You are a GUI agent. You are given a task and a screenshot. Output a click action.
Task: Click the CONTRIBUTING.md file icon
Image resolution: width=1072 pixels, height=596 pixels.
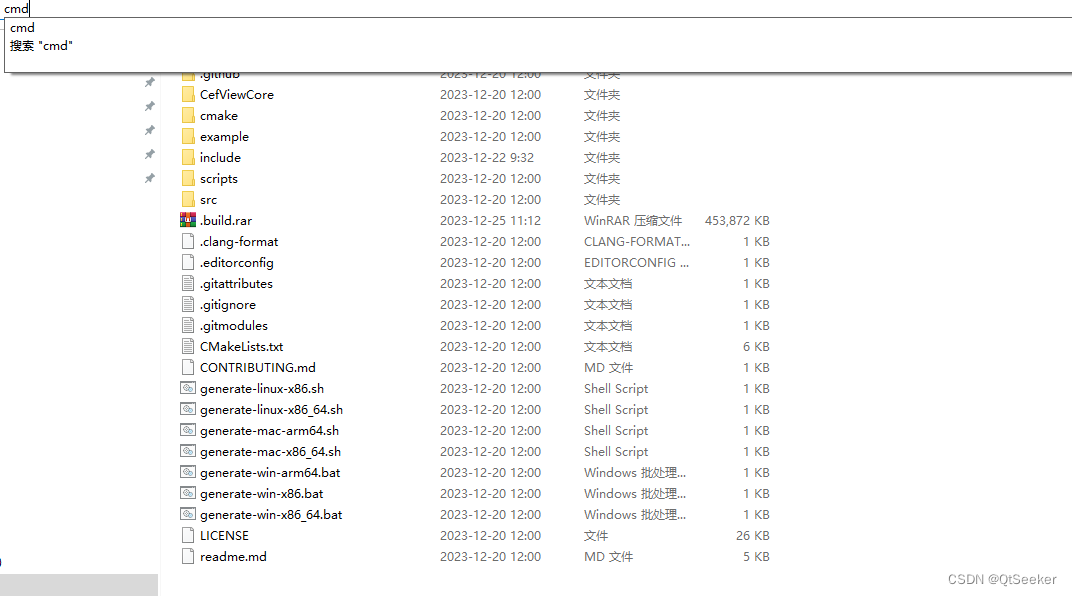pos(188,367)
